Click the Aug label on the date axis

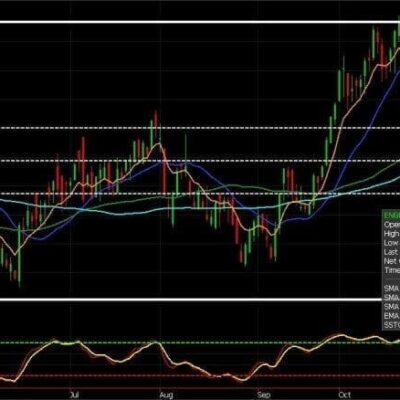(167, 395)
